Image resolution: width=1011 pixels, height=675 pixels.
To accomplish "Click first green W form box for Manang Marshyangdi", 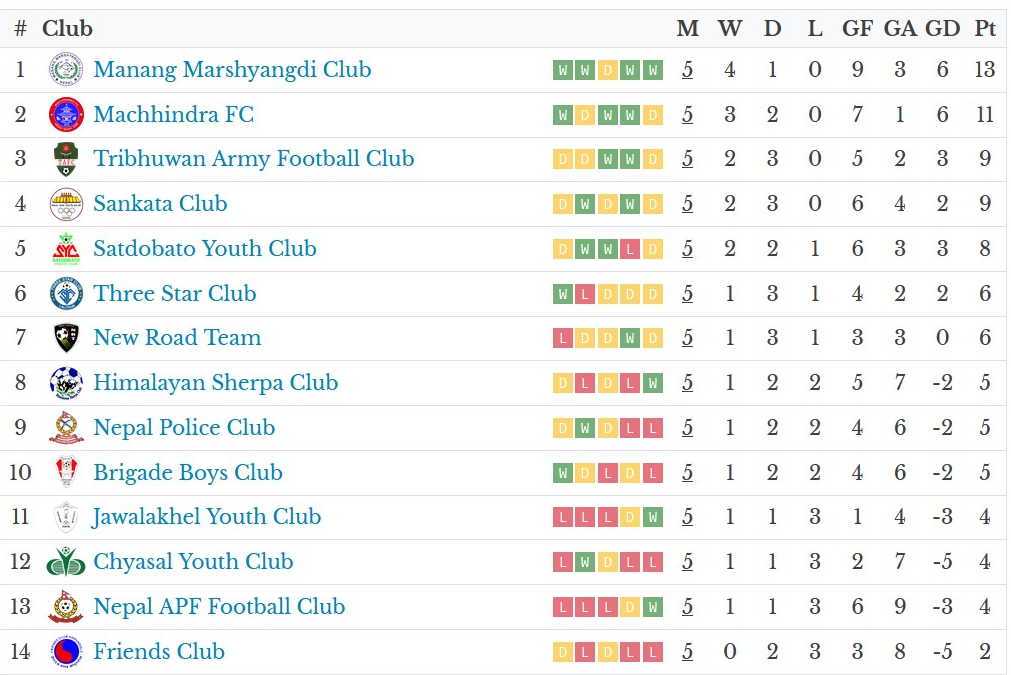I will pos(563,70).
